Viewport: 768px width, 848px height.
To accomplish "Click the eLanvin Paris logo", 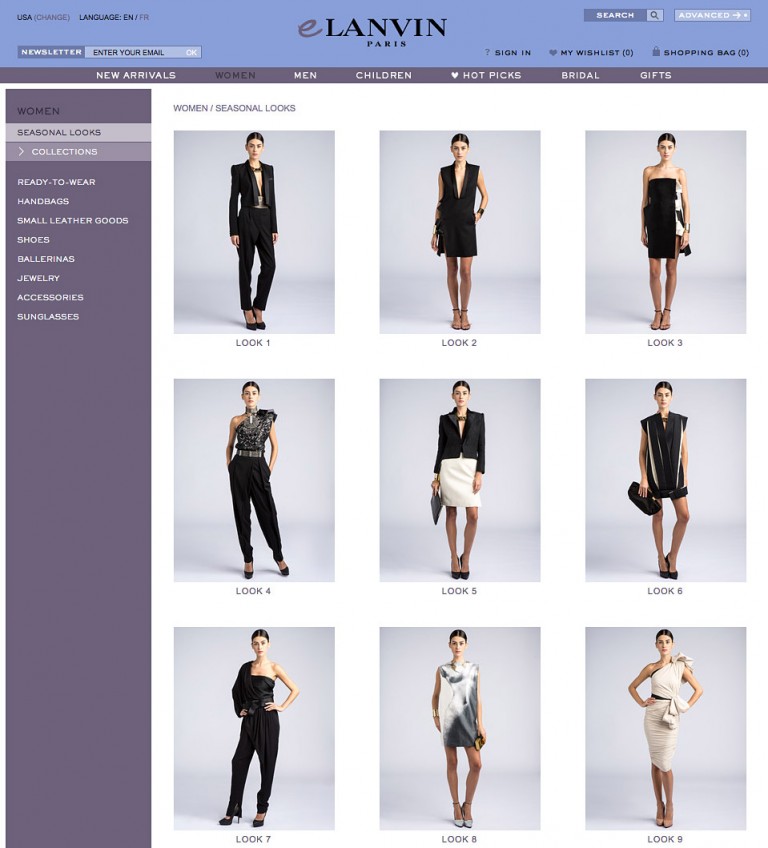I will (x=372, y=30).
